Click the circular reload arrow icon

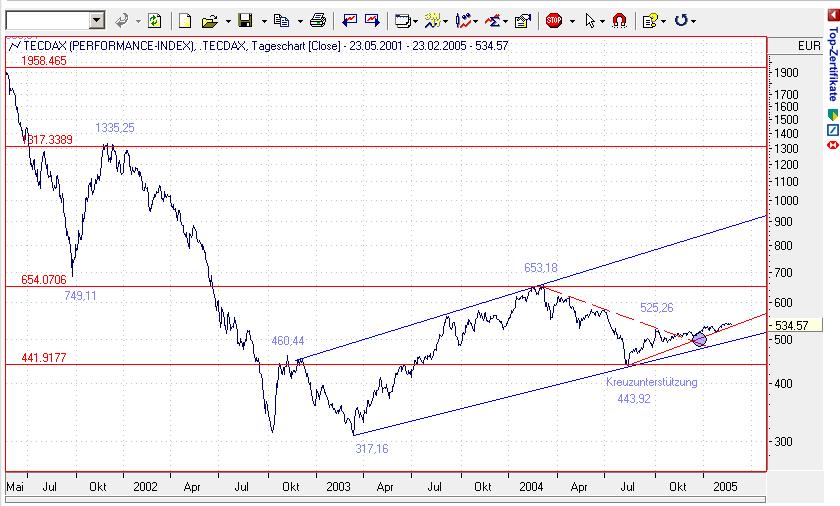click(680, 21)
